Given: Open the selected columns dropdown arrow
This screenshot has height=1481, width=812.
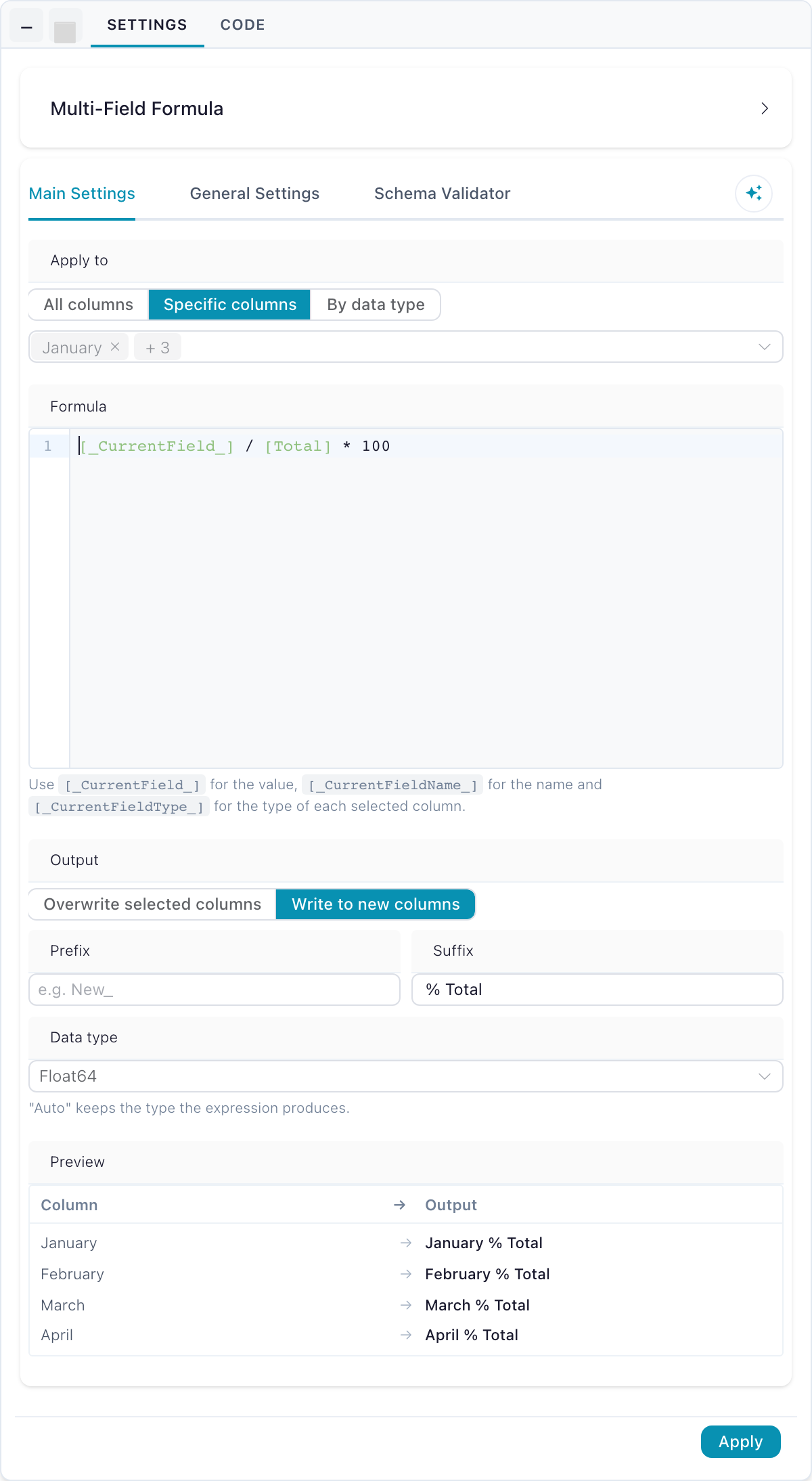Looking at the screenshot, I should (765, 347).
